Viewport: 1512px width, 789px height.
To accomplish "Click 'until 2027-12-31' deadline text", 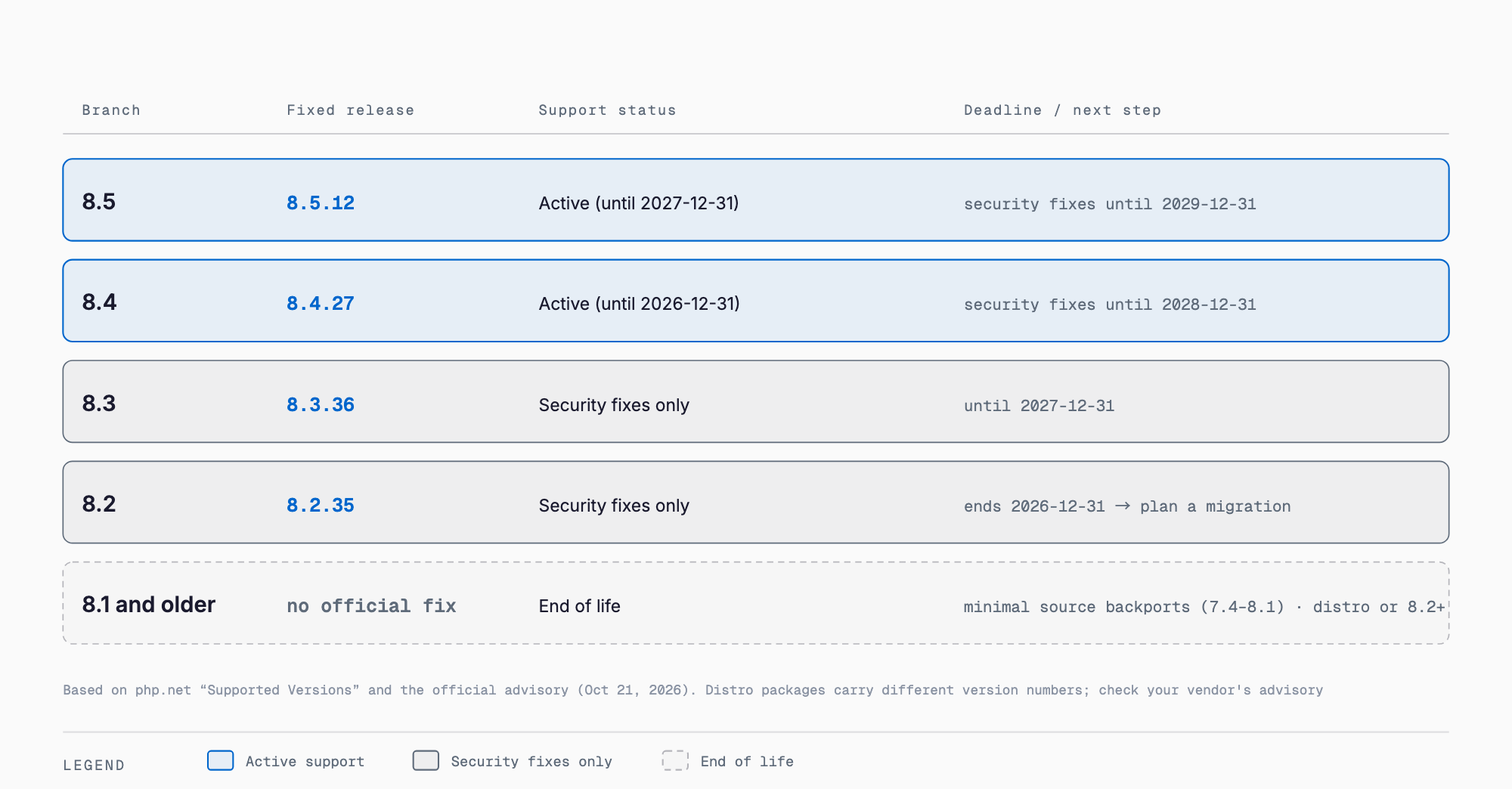I will pyautogui.click(x=1039, y=406).
